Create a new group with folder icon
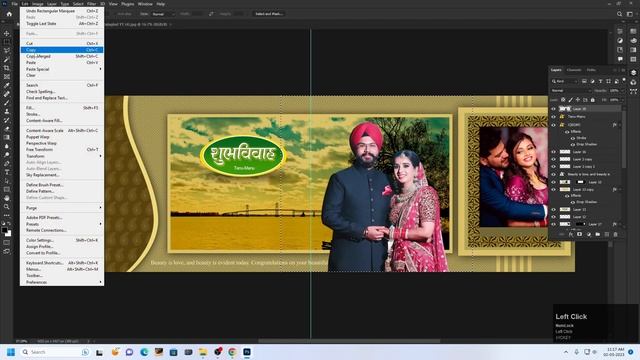 [x=598, y=234]
